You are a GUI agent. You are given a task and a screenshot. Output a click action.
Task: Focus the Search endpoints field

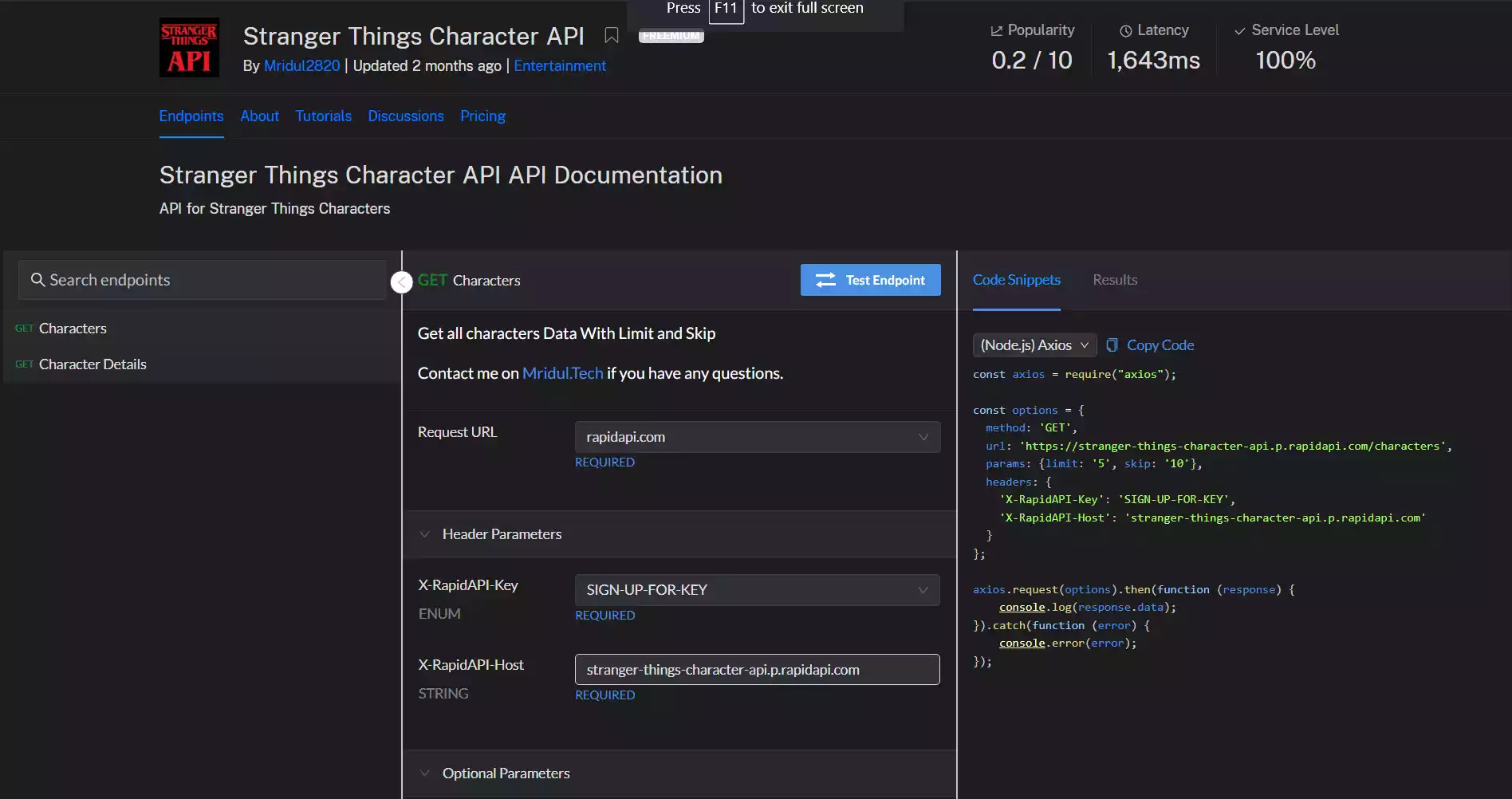click(203, 280)
